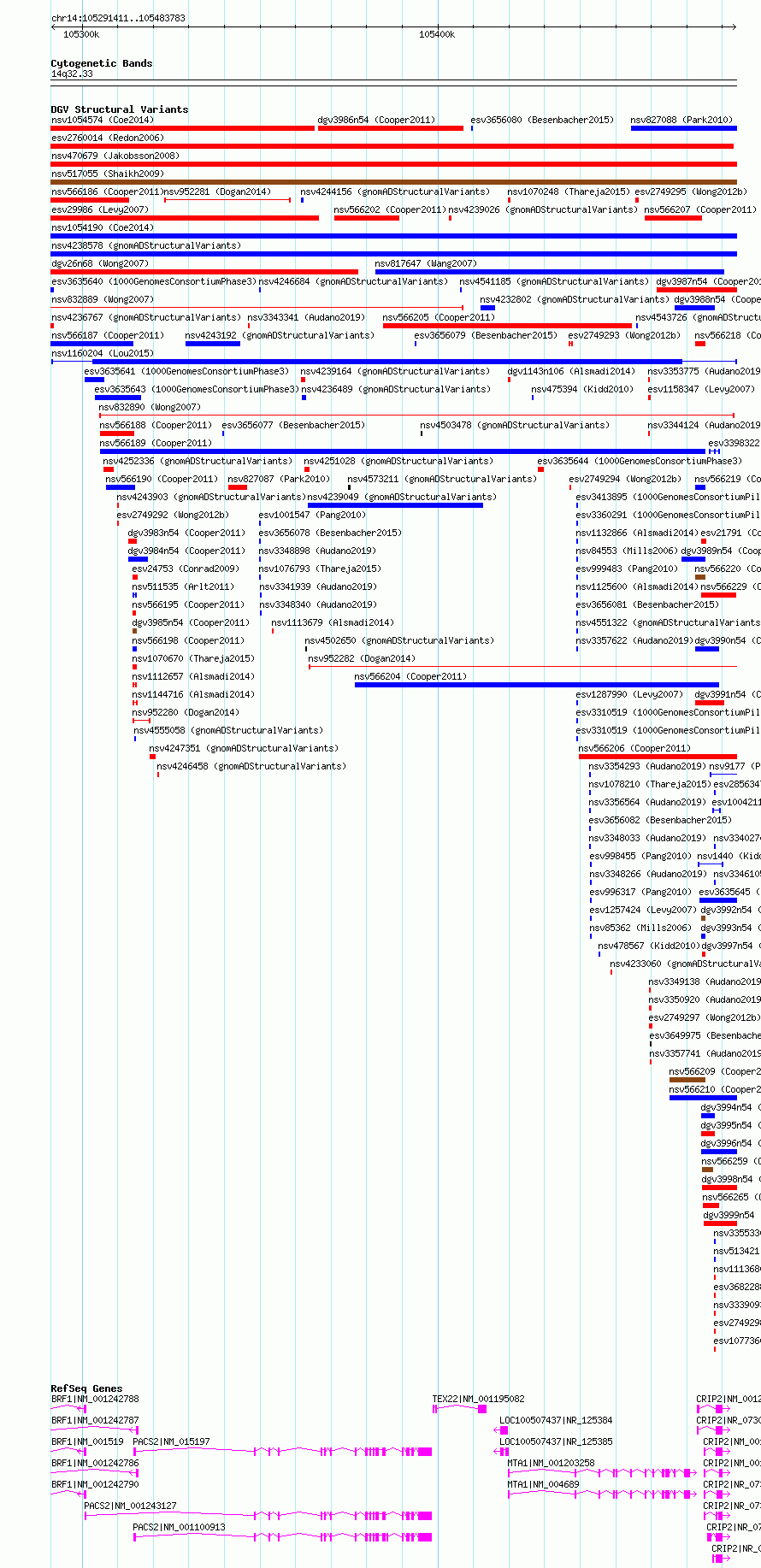The height and width of the screenshot is (1568, 761).
Task: Select variant label nsv832890 (Wong2007)
Action: pyautogui.click(x=150, y=408)
